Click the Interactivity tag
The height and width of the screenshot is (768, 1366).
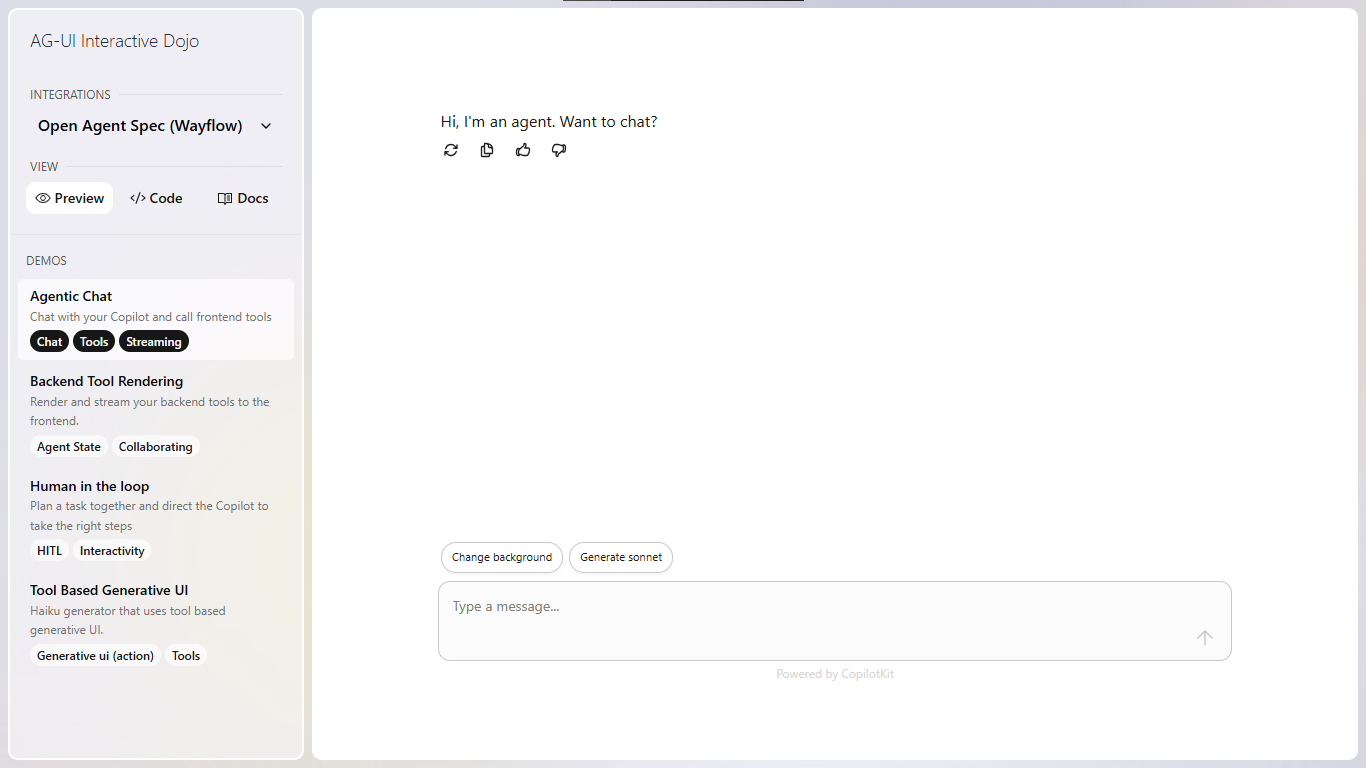(112, 551)
